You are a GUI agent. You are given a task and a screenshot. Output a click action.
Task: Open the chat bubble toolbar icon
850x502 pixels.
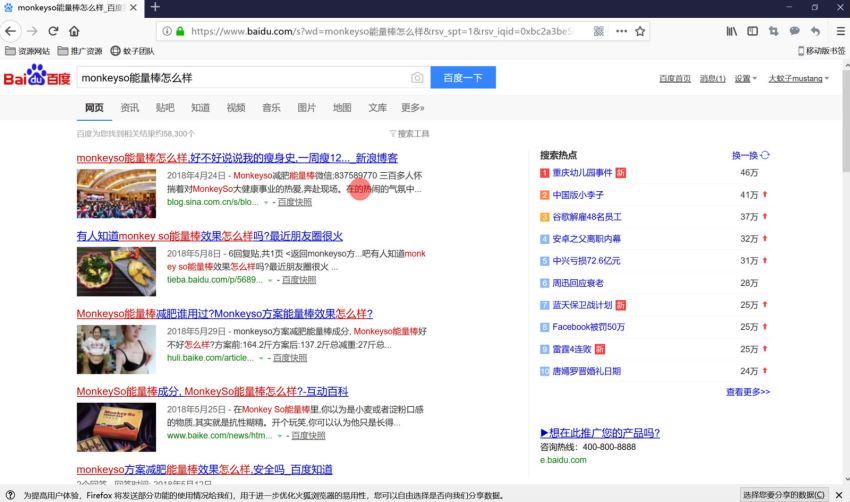tap(794, 31)
